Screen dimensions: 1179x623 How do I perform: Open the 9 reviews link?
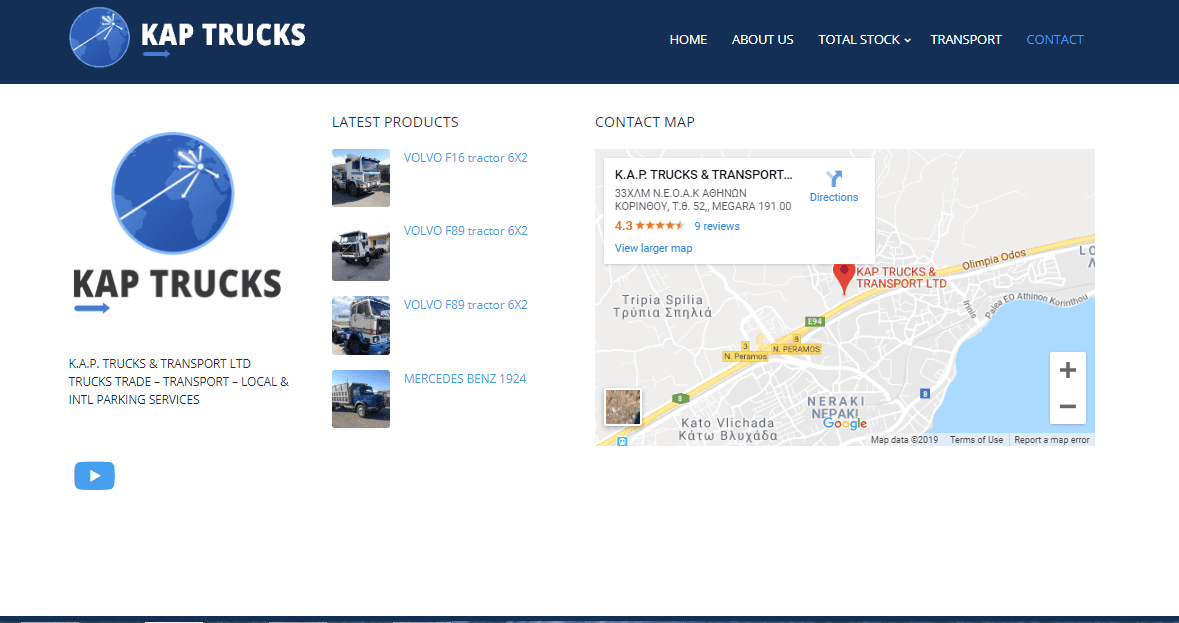(x=717, y=226)
